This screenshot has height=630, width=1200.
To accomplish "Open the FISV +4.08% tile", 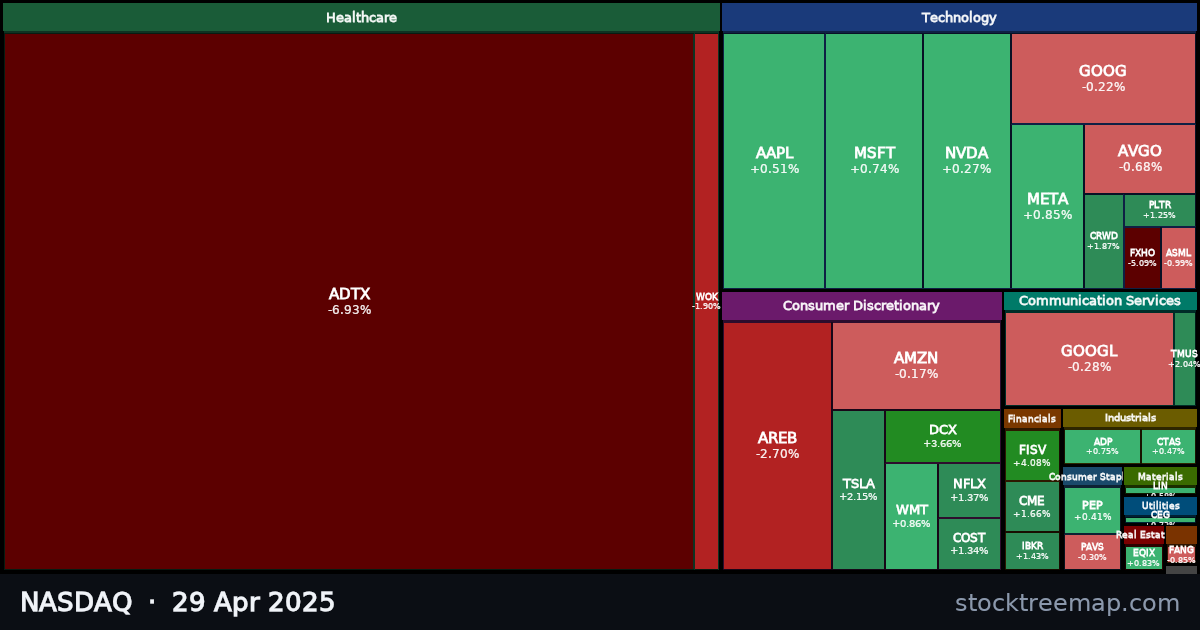I will (x=1032, y=456).
